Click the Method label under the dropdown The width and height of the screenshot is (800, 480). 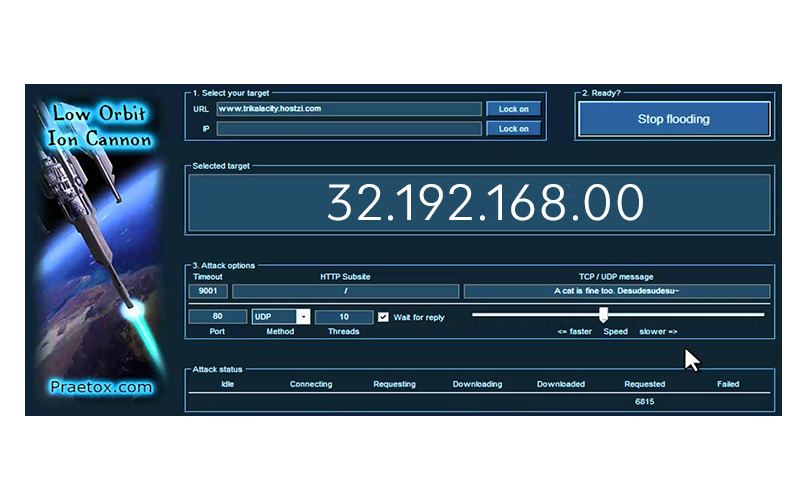click(x=280, y=332)
